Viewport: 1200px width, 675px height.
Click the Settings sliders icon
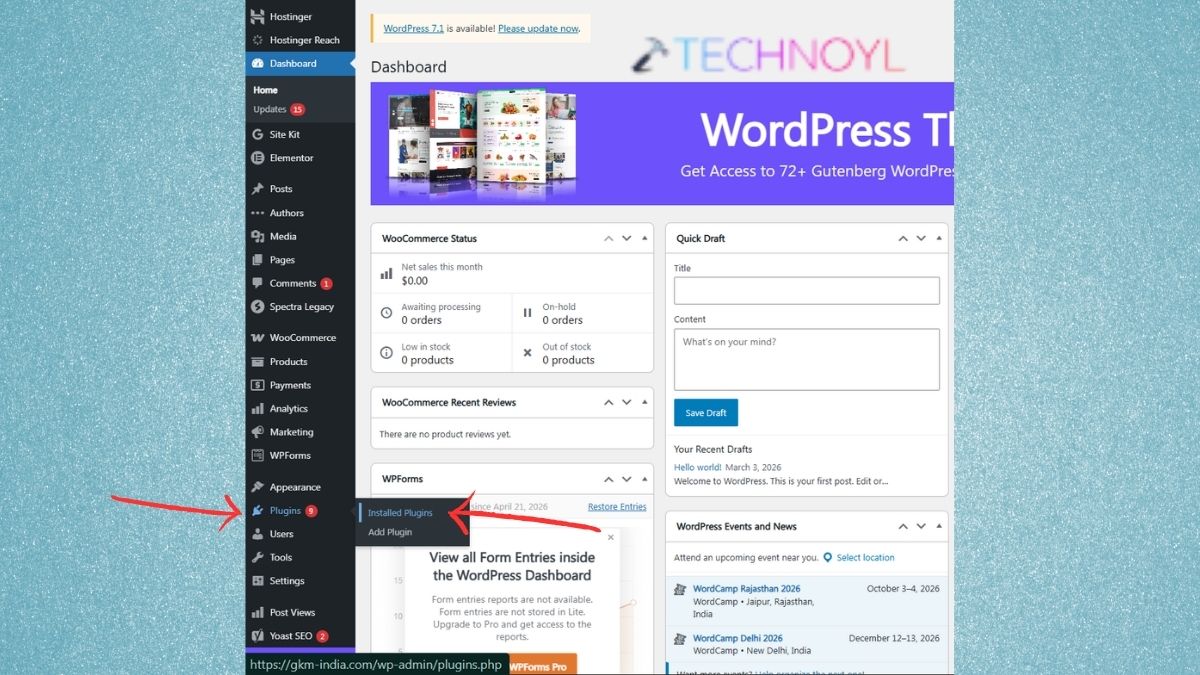pos(258,581)
